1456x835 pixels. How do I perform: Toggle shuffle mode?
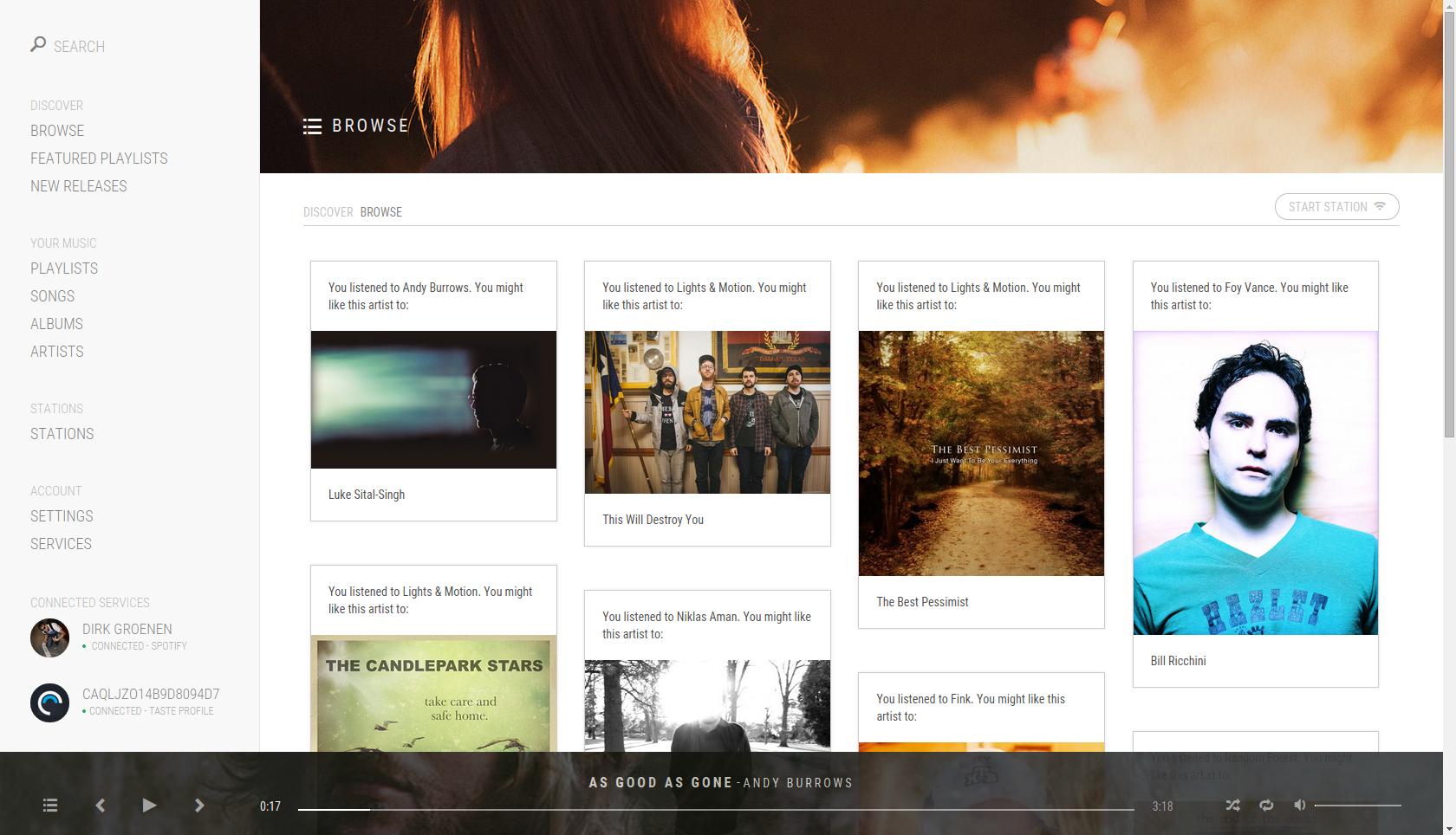point(1232,806)
